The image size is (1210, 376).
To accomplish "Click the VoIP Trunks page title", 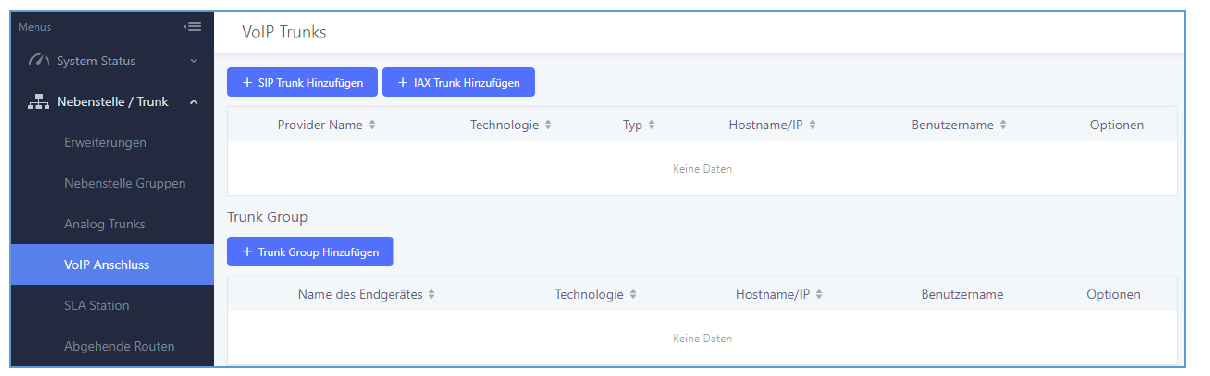I will pos(284,32).
